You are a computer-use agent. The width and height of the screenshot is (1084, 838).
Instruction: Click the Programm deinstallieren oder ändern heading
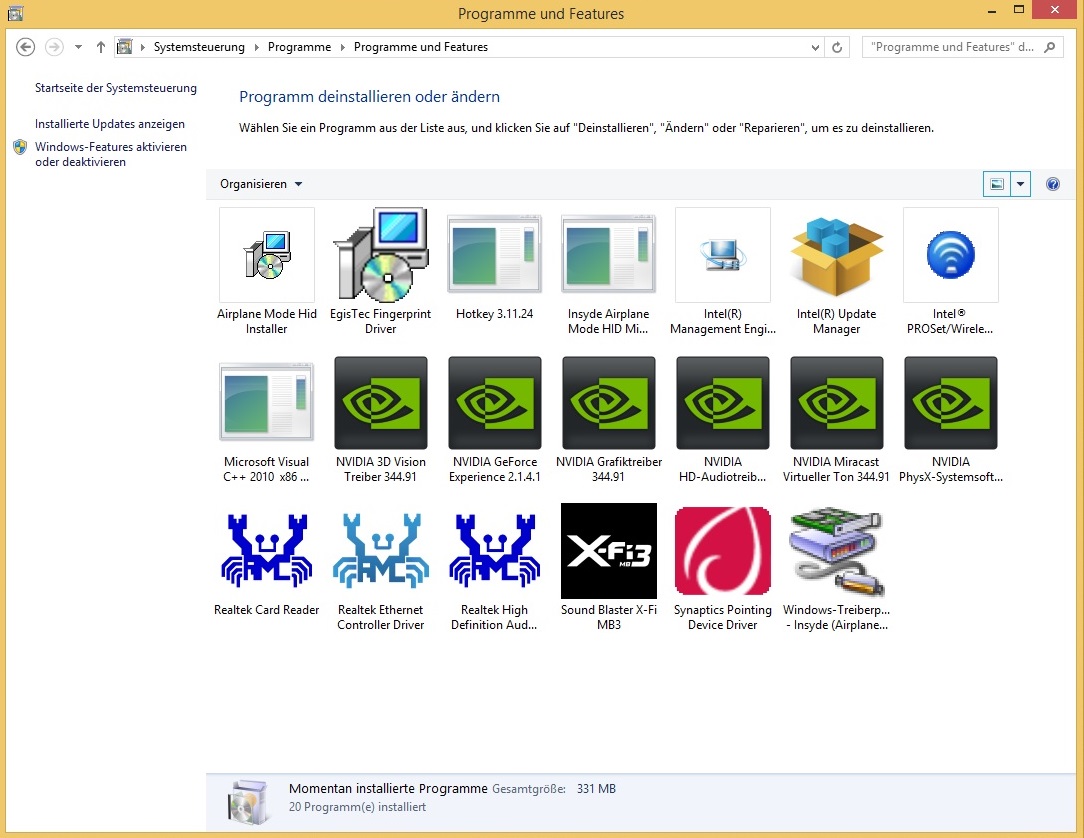[x=369, y=97]
